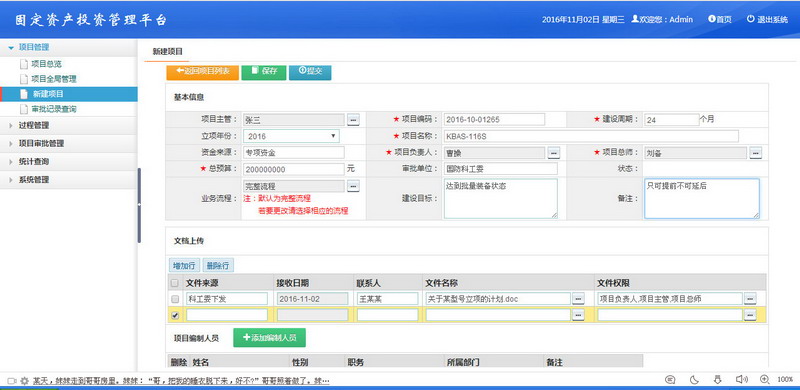Uncheck the empty yellow row checkbox
The image size is (800, 390).
175,315
